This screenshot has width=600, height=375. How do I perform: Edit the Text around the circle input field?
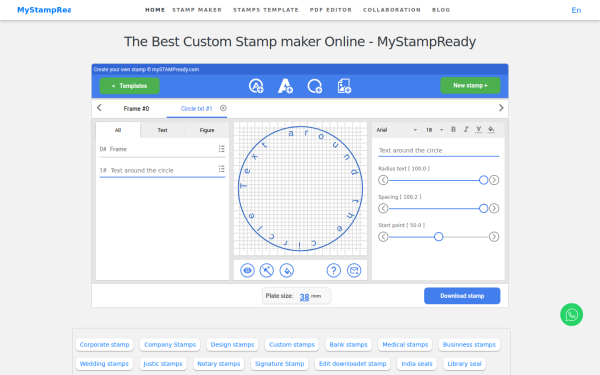coord(439,150)
